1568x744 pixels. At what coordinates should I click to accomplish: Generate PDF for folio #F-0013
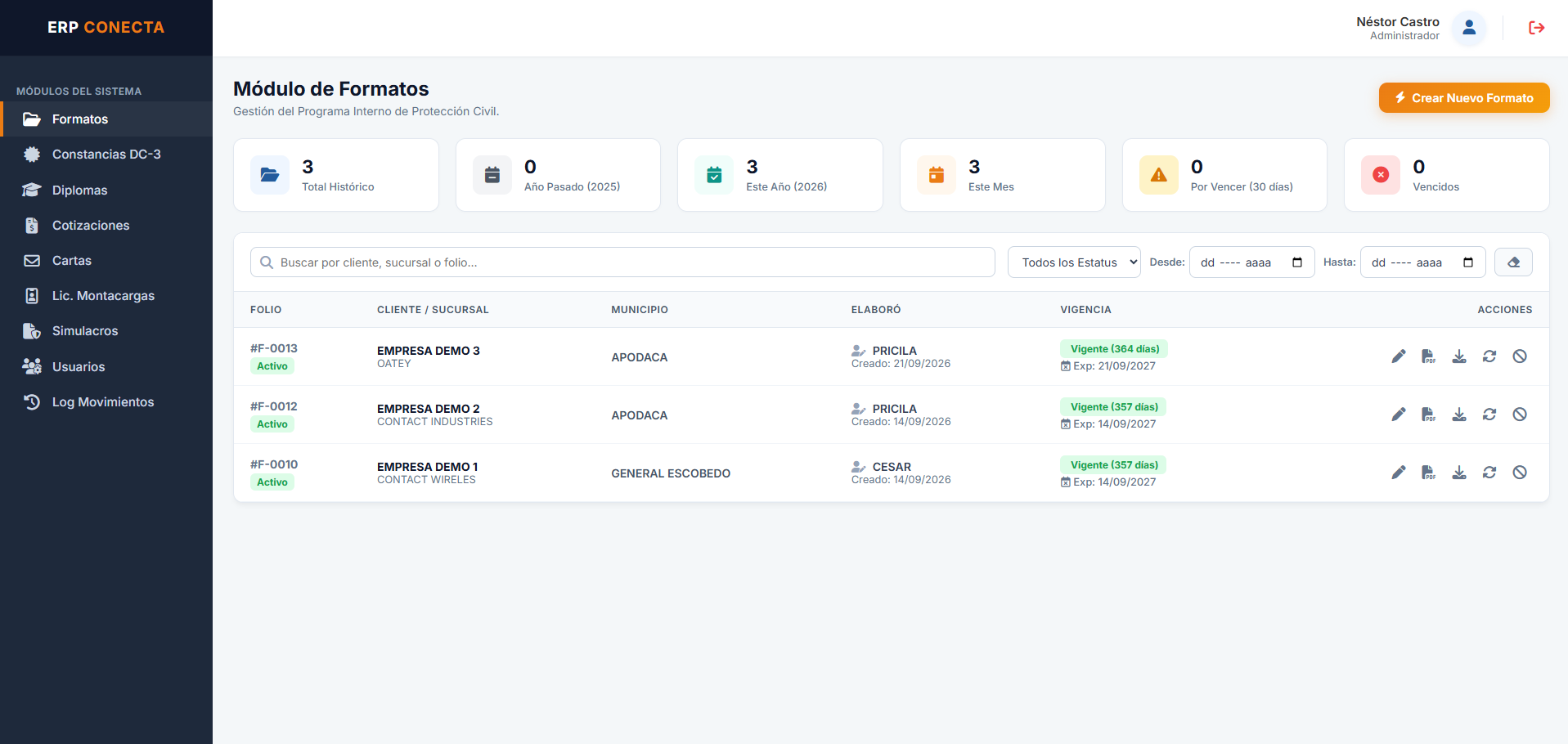(1429, 356)
